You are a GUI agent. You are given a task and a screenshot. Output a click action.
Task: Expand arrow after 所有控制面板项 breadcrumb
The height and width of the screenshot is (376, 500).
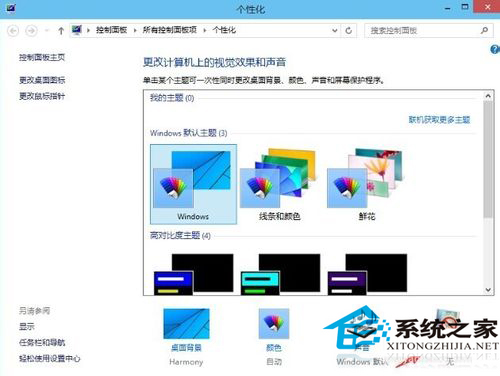coord(205,31)
